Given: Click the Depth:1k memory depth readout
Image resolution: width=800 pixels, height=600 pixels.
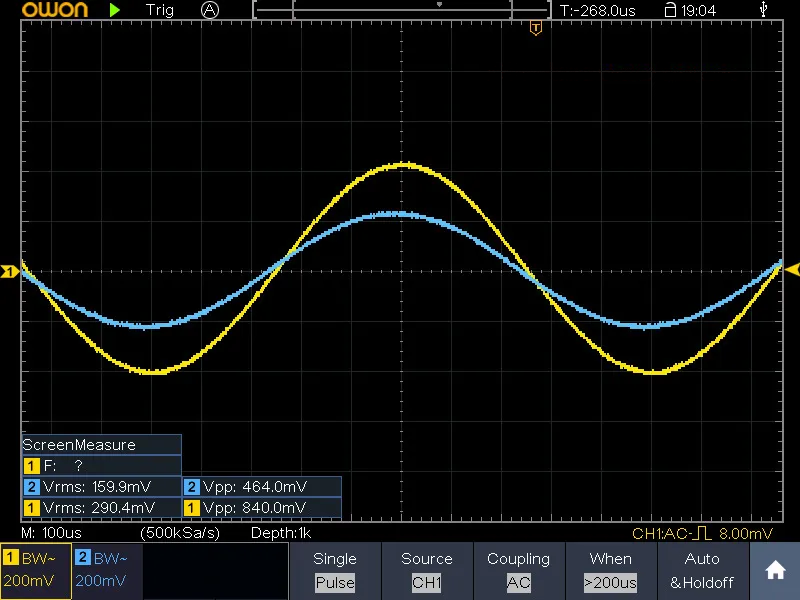Looking at the screenshot, I should point(281,533).
